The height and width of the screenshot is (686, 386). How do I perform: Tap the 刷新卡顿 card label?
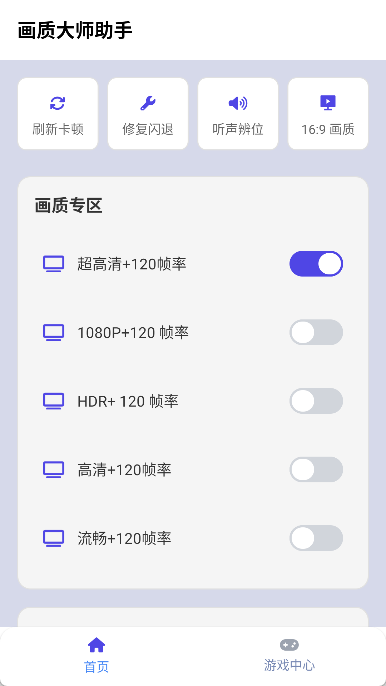pos(58,130)
